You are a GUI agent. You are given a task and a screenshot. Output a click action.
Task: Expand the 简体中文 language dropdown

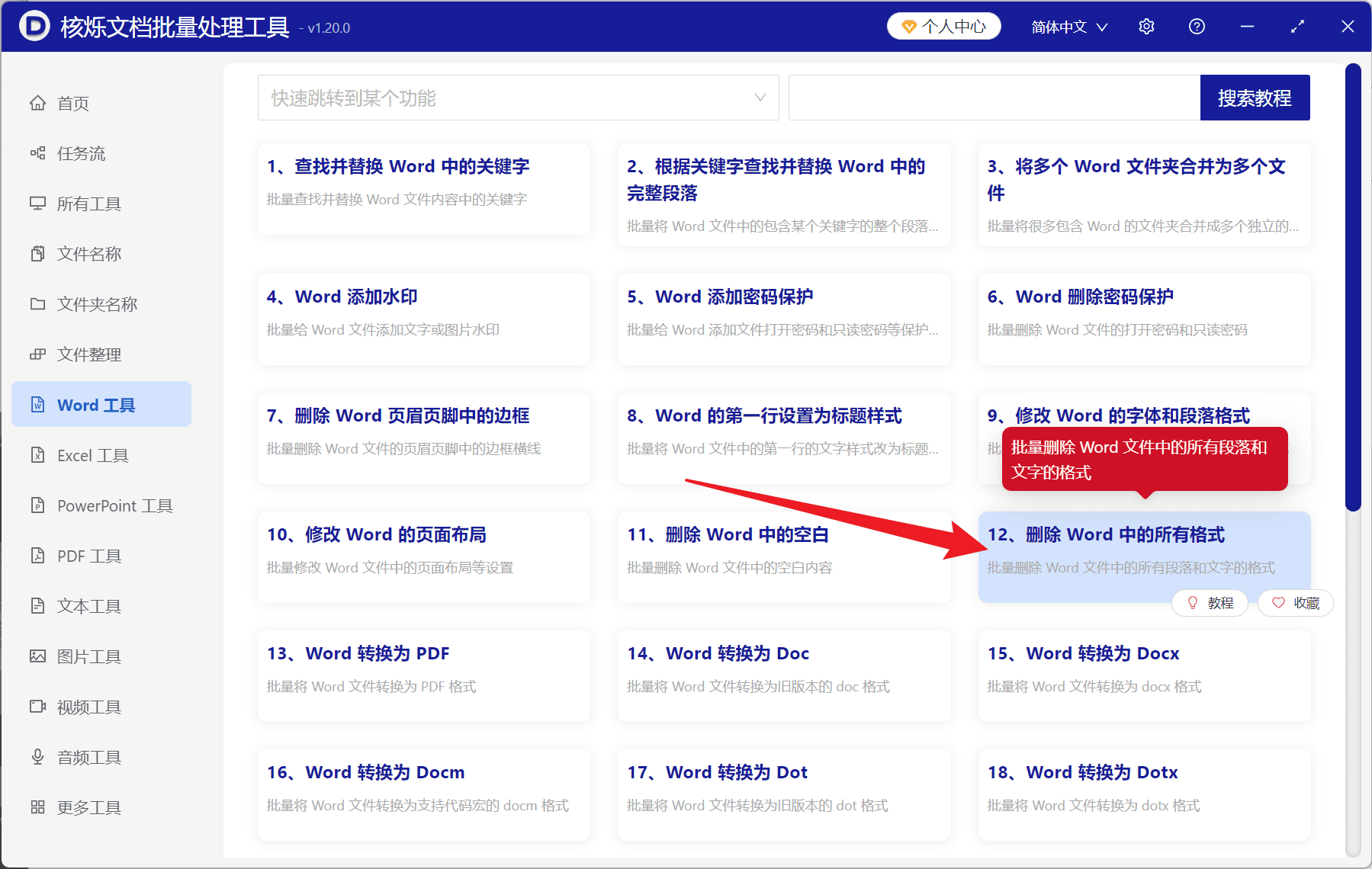1068,26
